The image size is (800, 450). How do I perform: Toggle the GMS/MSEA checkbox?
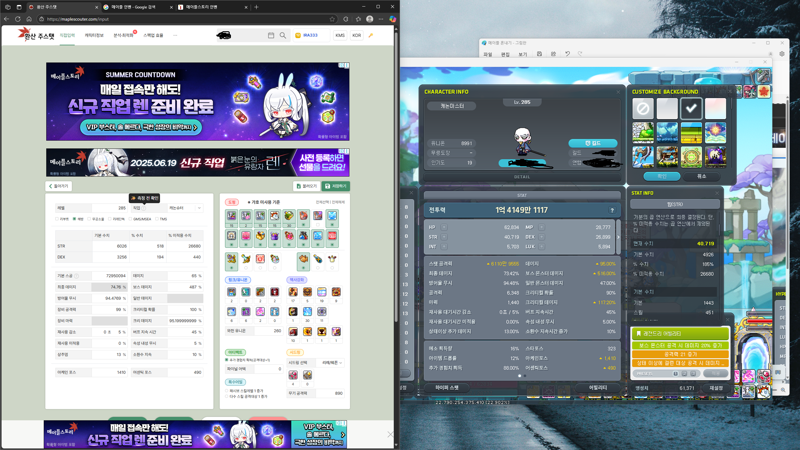click(131, 219)
